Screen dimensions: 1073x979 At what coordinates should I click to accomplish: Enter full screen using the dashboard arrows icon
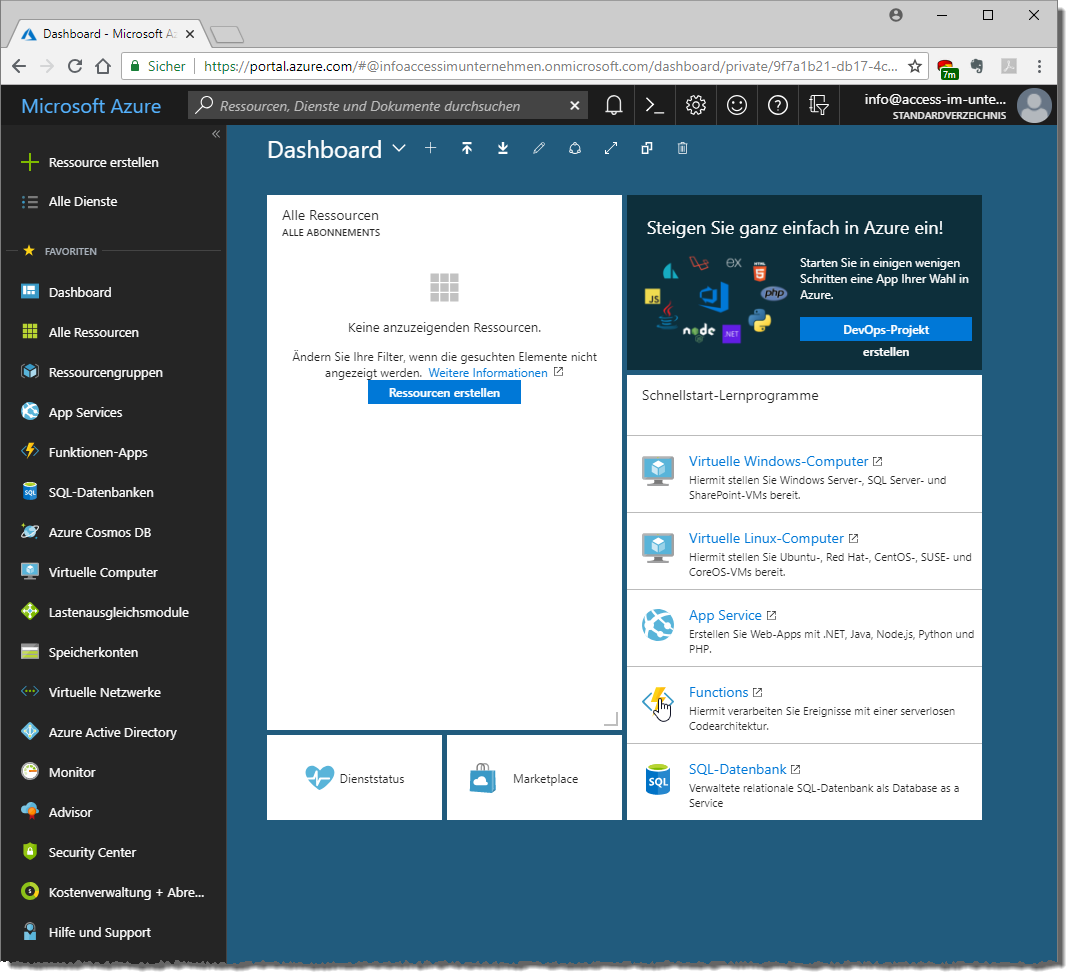coord(611,148)
